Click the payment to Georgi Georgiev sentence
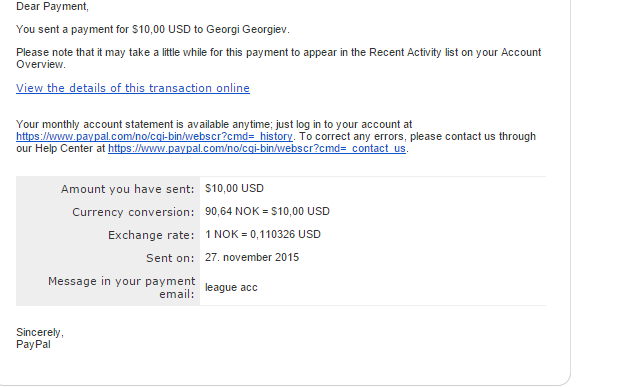This screenshot has width=620, height=387. click(x=153, y=30)
